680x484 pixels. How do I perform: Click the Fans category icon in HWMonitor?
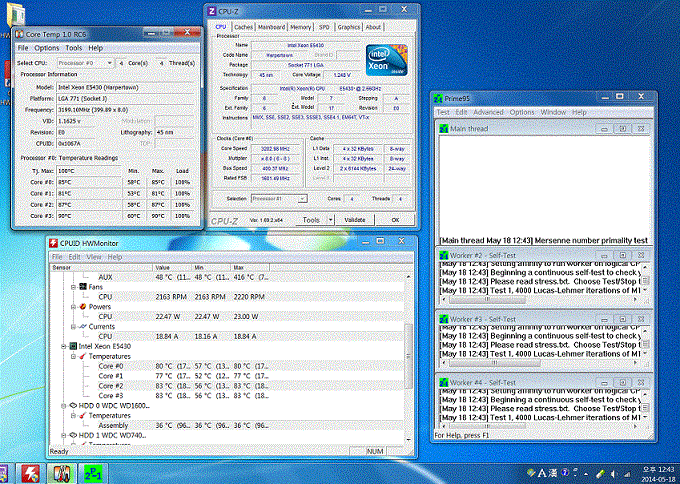tap(83, 287)
